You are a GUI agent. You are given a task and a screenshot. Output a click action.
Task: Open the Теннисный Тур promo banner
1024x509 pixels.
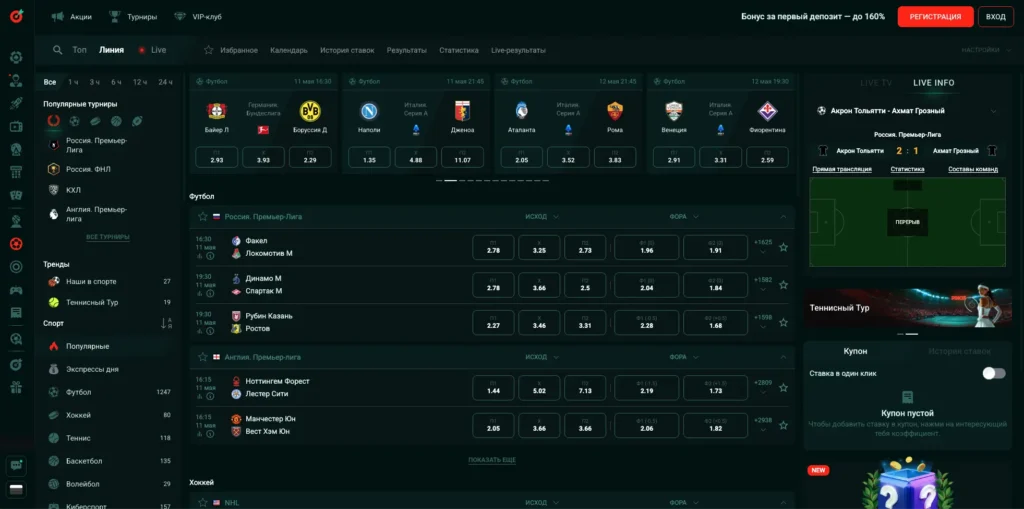tap(907, 306)
